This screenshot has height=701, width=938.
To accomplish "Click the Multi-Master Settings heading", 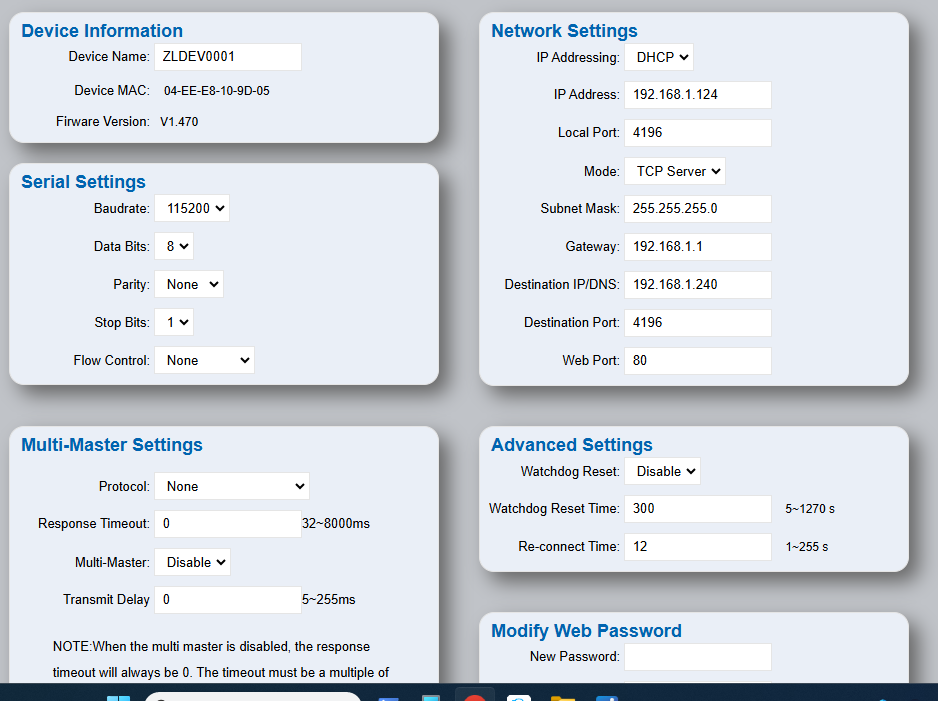I will click(112, 445).
